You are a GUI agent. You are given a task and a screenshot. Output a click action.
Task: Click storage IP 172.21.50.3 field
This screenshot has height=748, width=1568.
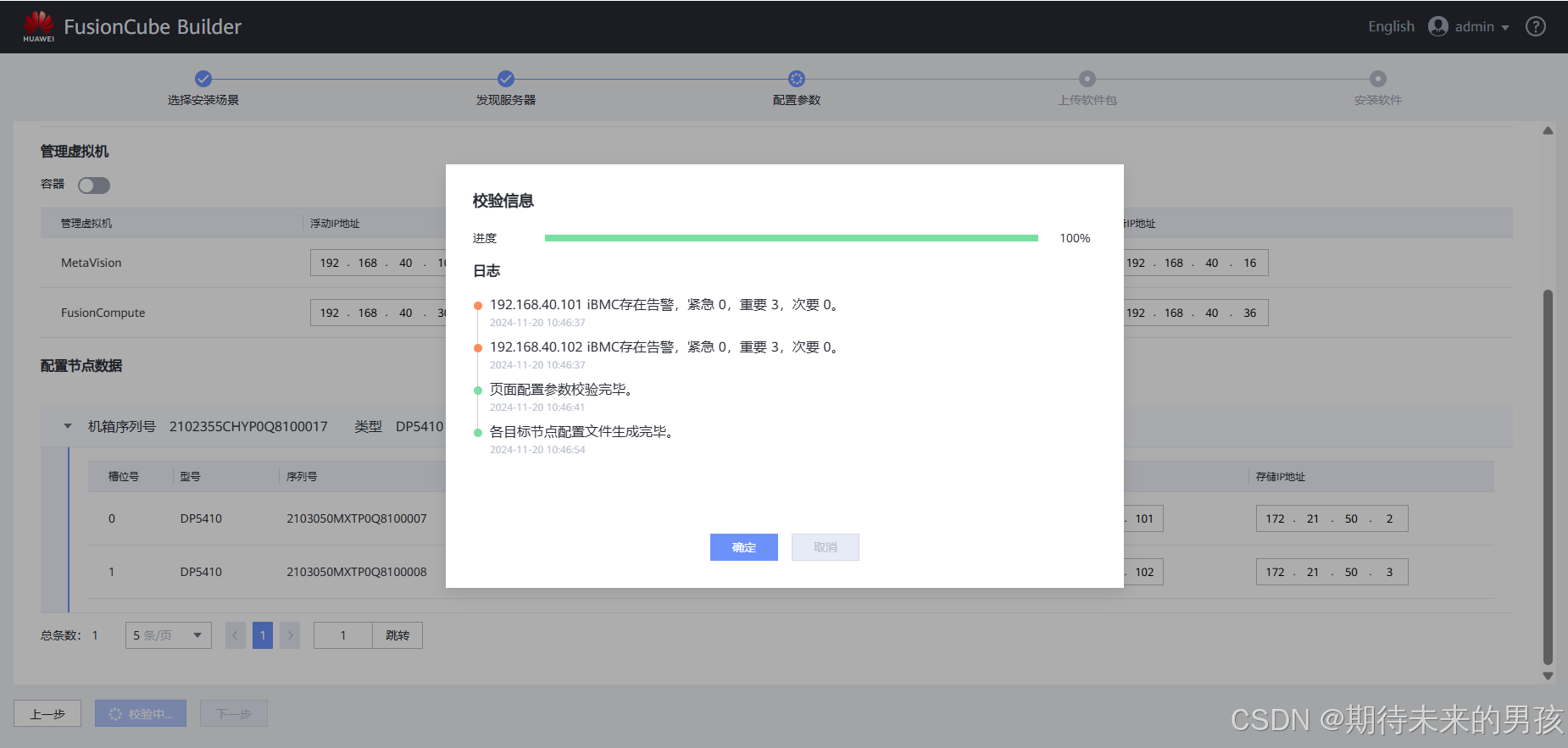1332,572
